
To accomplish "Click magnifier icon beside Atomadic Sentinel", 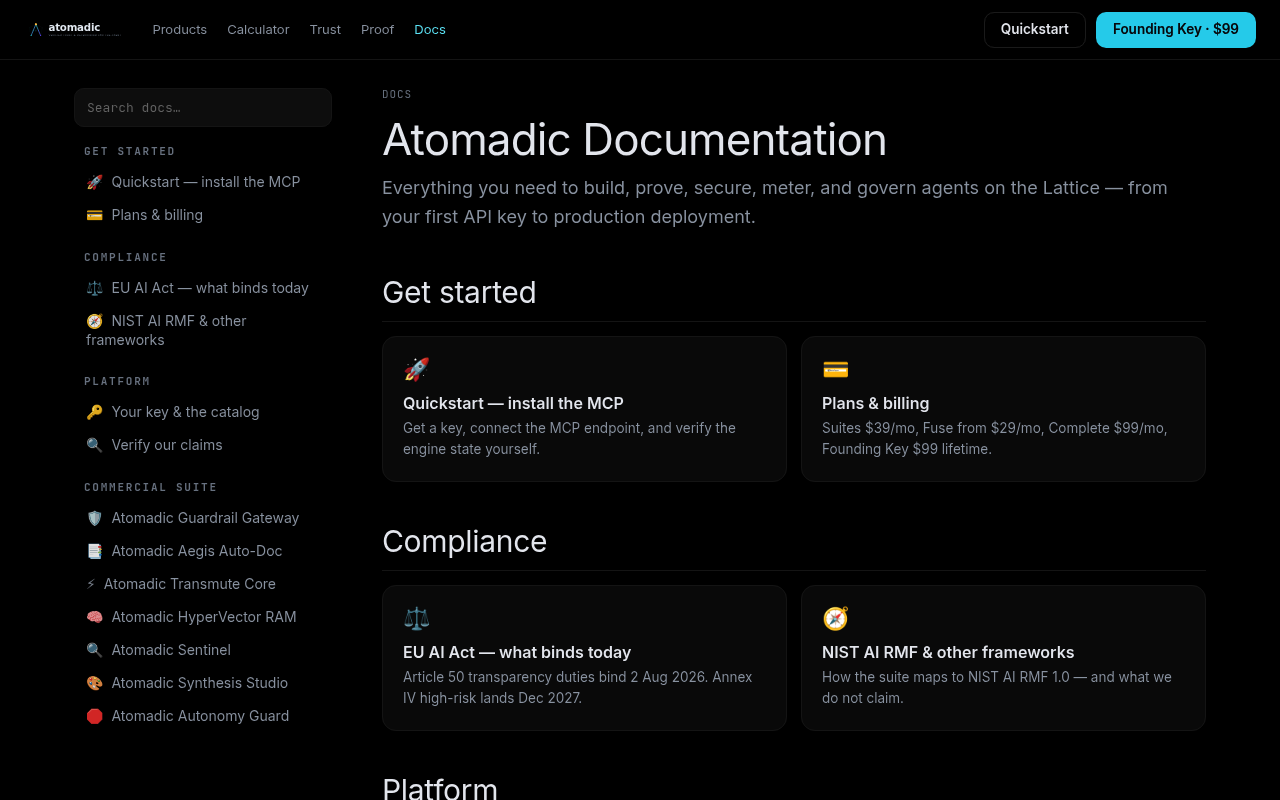I will click(x=94, y=650).
